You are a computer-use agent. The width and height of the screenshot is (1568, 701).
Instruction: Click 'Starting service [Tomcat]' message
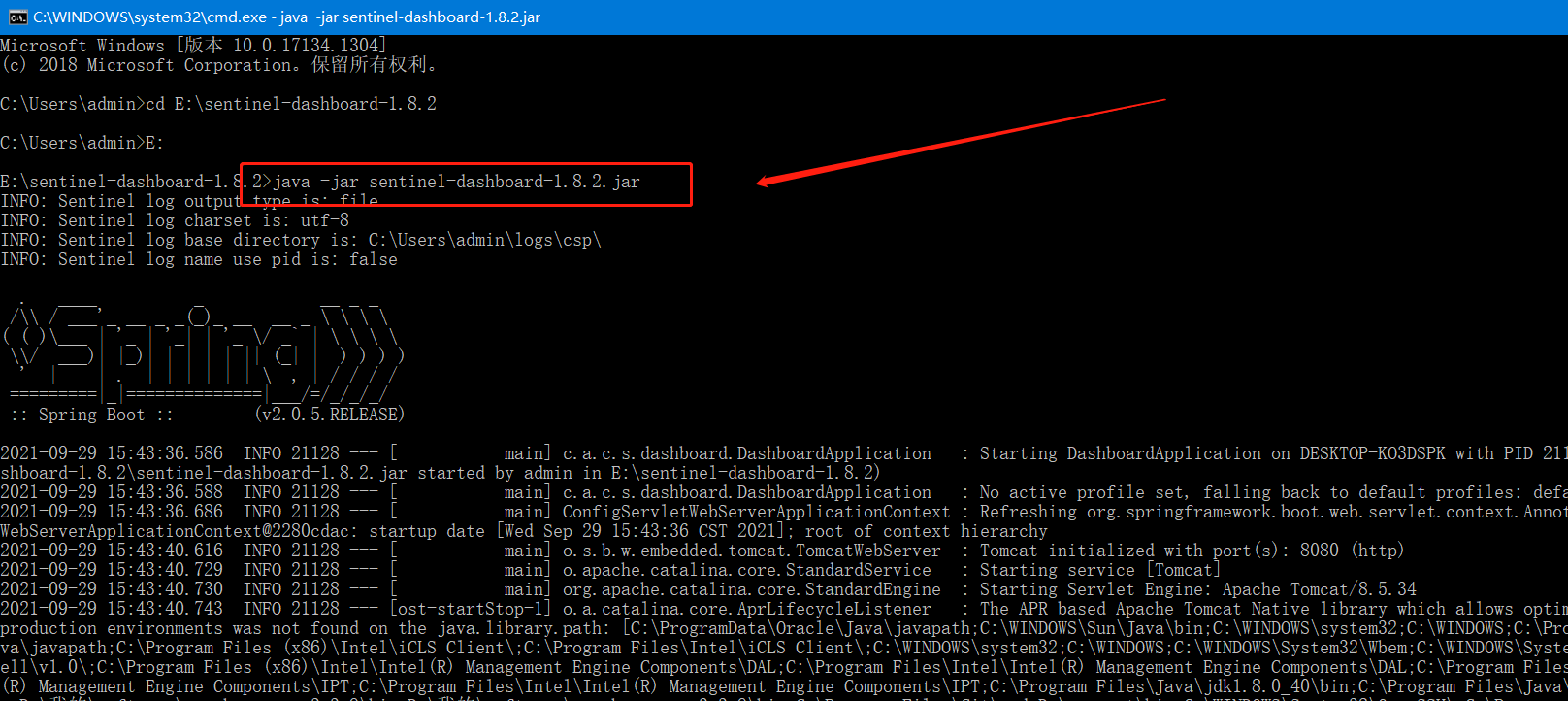coord(1100,570)
